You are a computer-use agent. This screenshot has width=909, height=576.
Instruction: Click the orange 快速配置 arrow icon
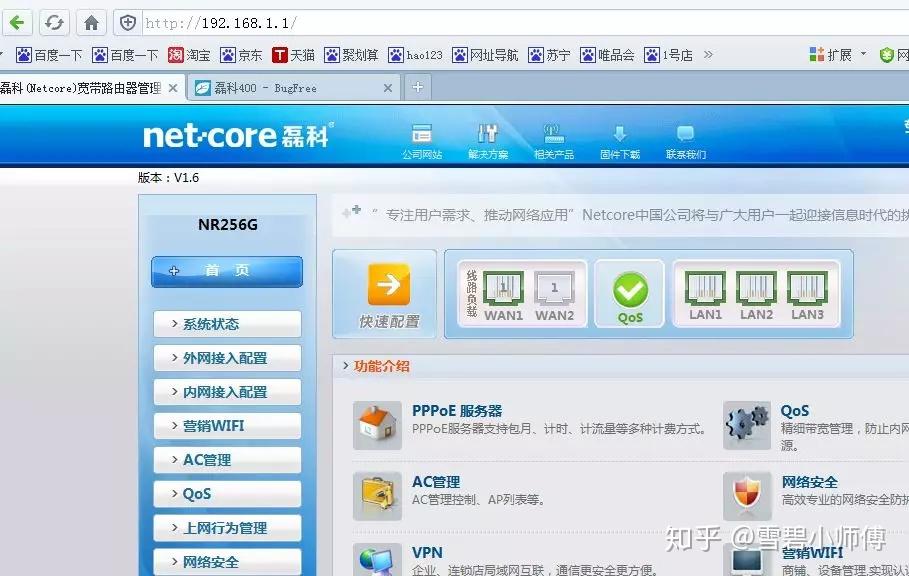tap(388, 284)
